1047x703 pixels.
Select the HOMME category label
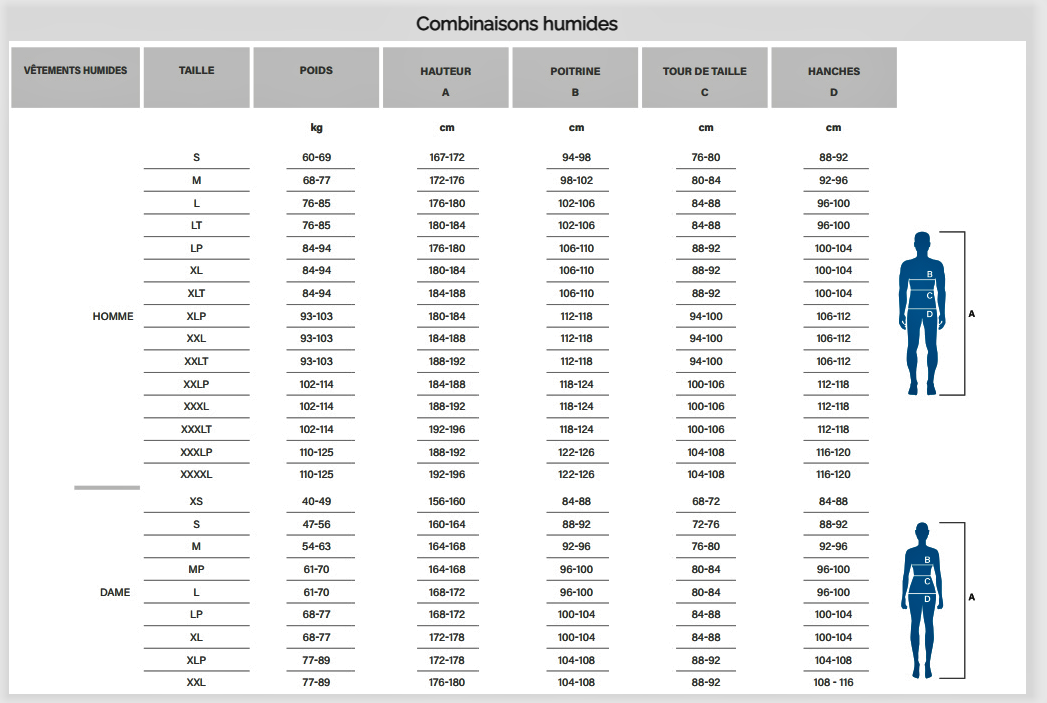113,316
